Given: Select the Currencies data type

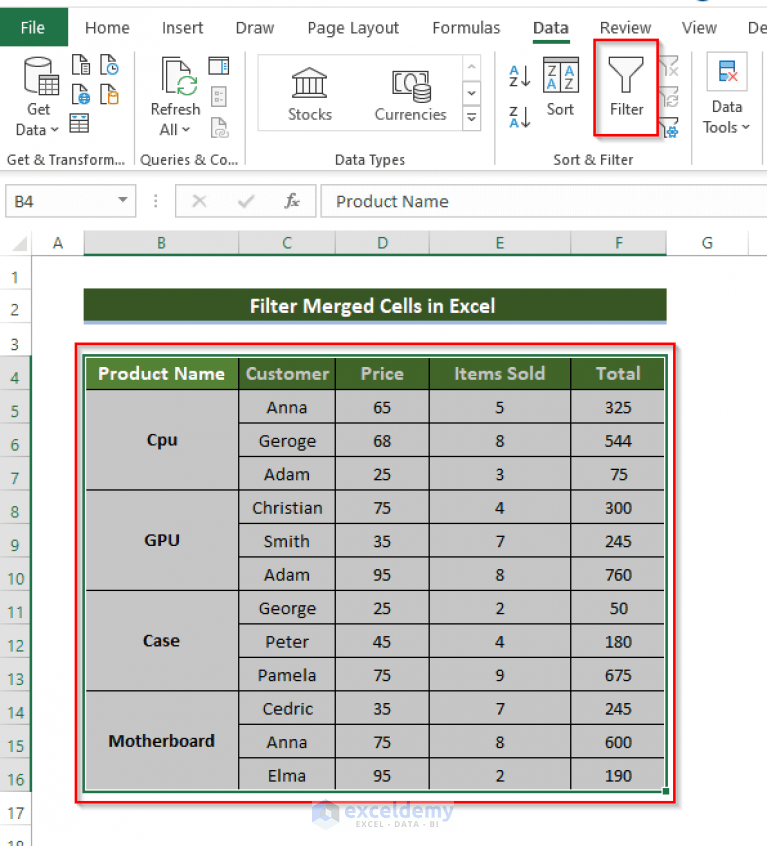Looking at the screenshot, I should click(410, 94).
